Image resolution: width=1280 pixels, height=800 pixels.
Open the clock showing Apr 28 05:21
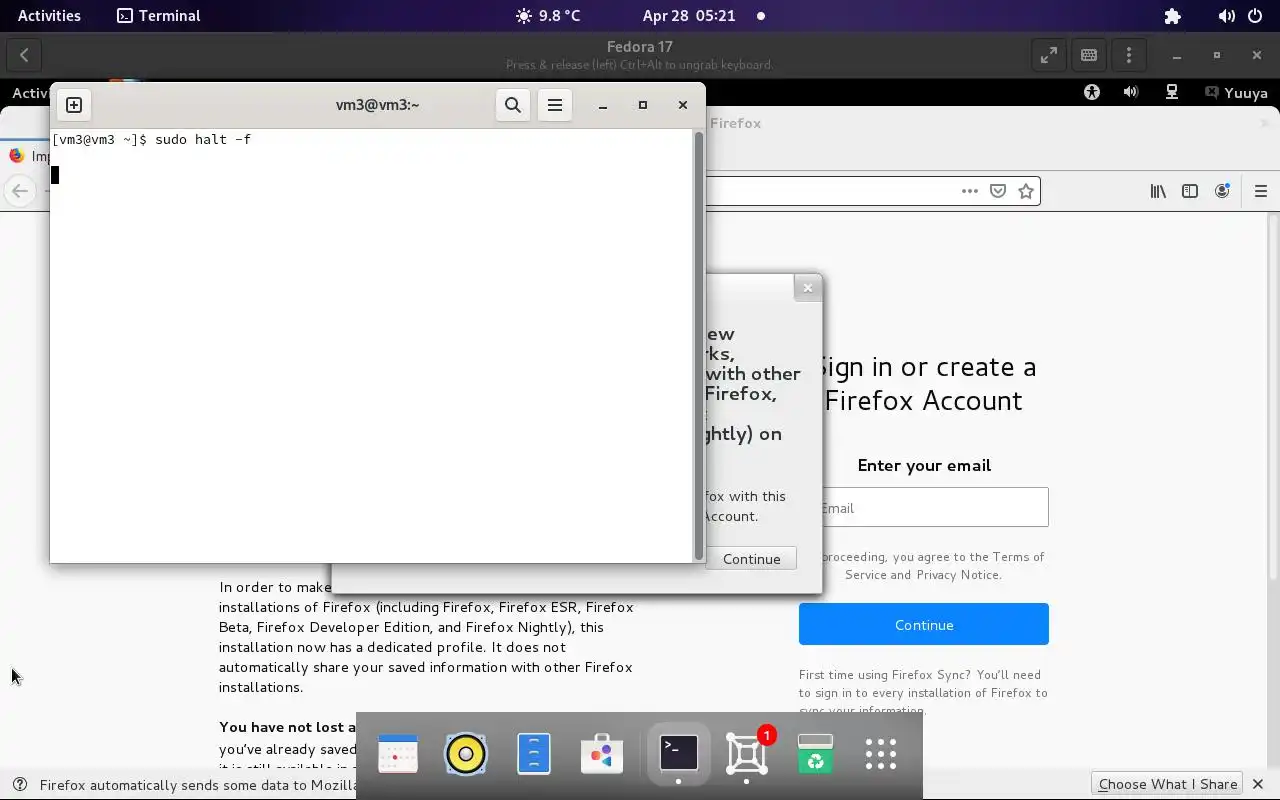(x=689, y=16)
